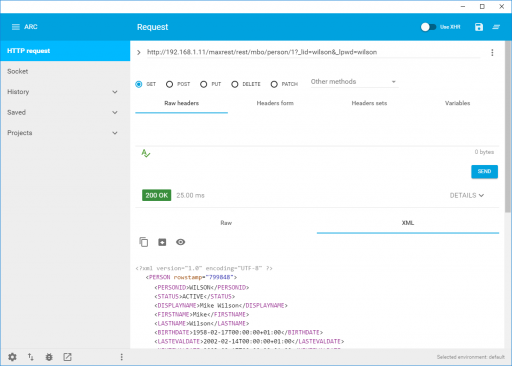Select the POST method radio button
This screenshot has height=366, width=512.
(169, 84)
